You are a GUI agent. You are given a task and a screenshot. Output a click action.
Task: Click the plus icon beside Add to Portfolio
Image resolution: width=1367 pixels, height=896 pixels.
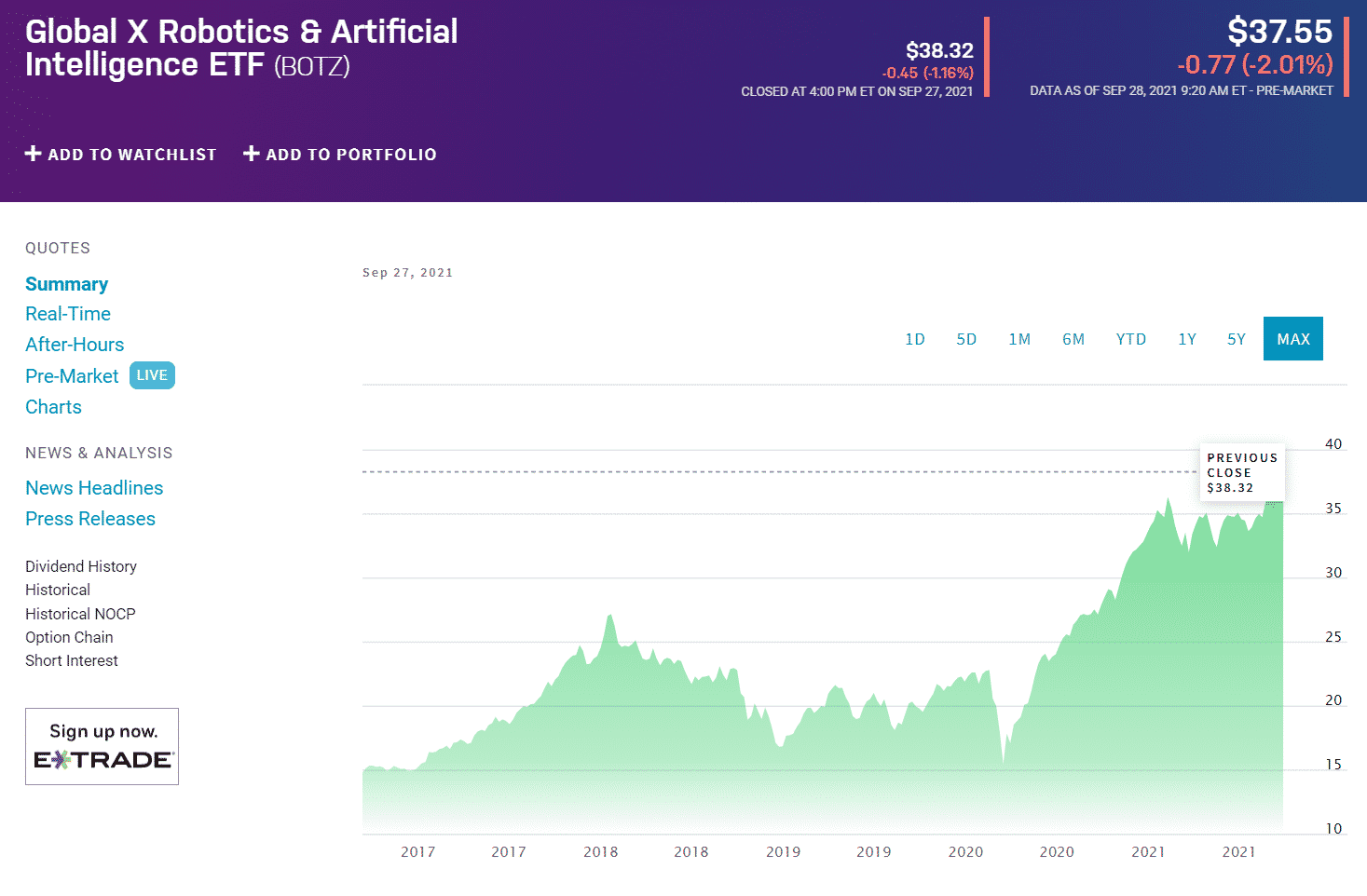(x=252, y=154)
